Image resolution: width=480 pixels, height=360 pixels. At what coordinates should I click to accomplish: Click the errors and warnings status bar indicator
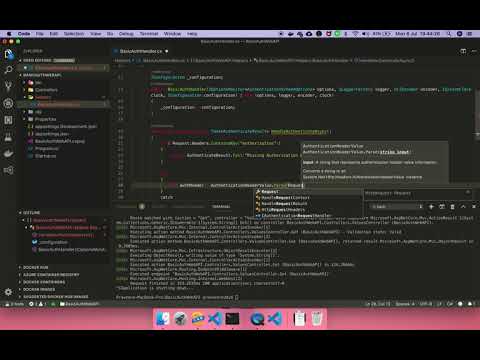tap(37, 304)
